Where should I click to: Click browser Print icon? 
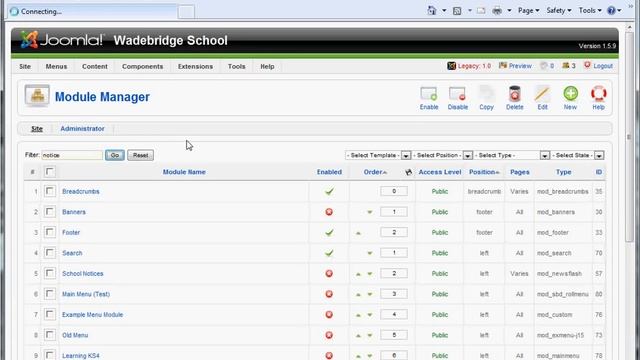pos(497,11)
